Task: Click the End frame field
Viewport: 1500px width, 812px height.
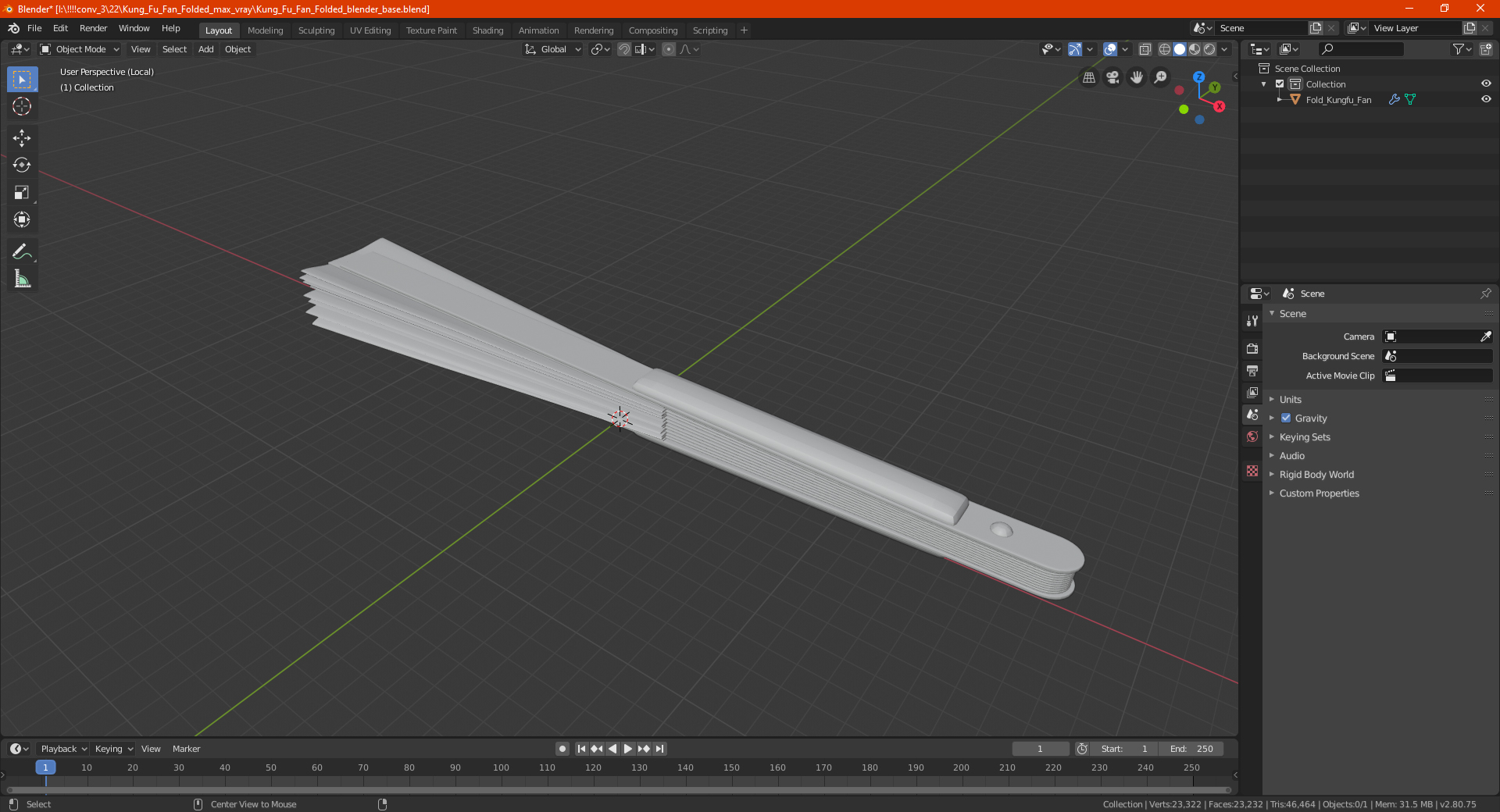Action: point(1191,749)
